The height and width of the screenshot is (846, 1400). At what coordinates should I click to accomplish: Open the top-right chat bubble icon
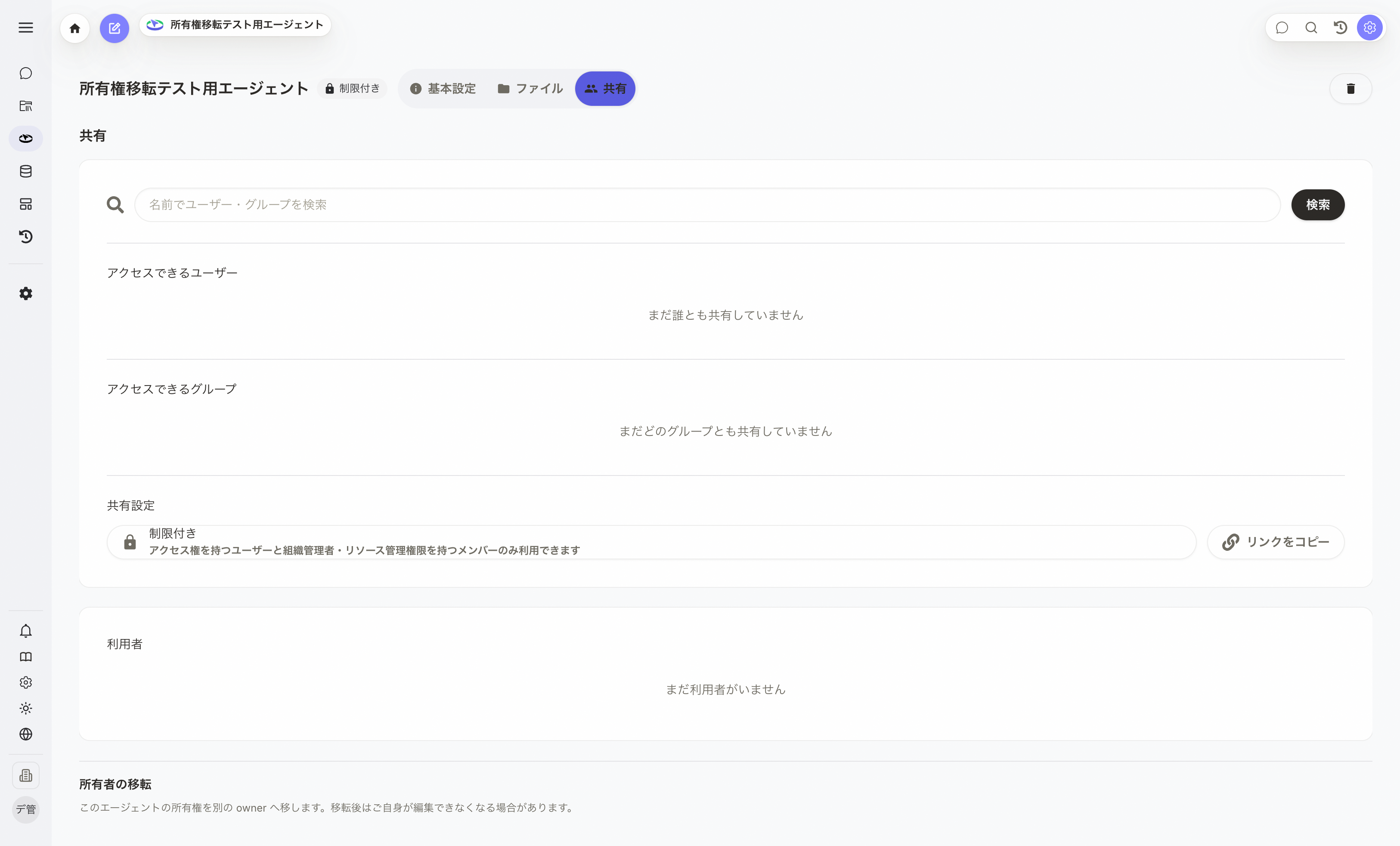coord(1282,28)
